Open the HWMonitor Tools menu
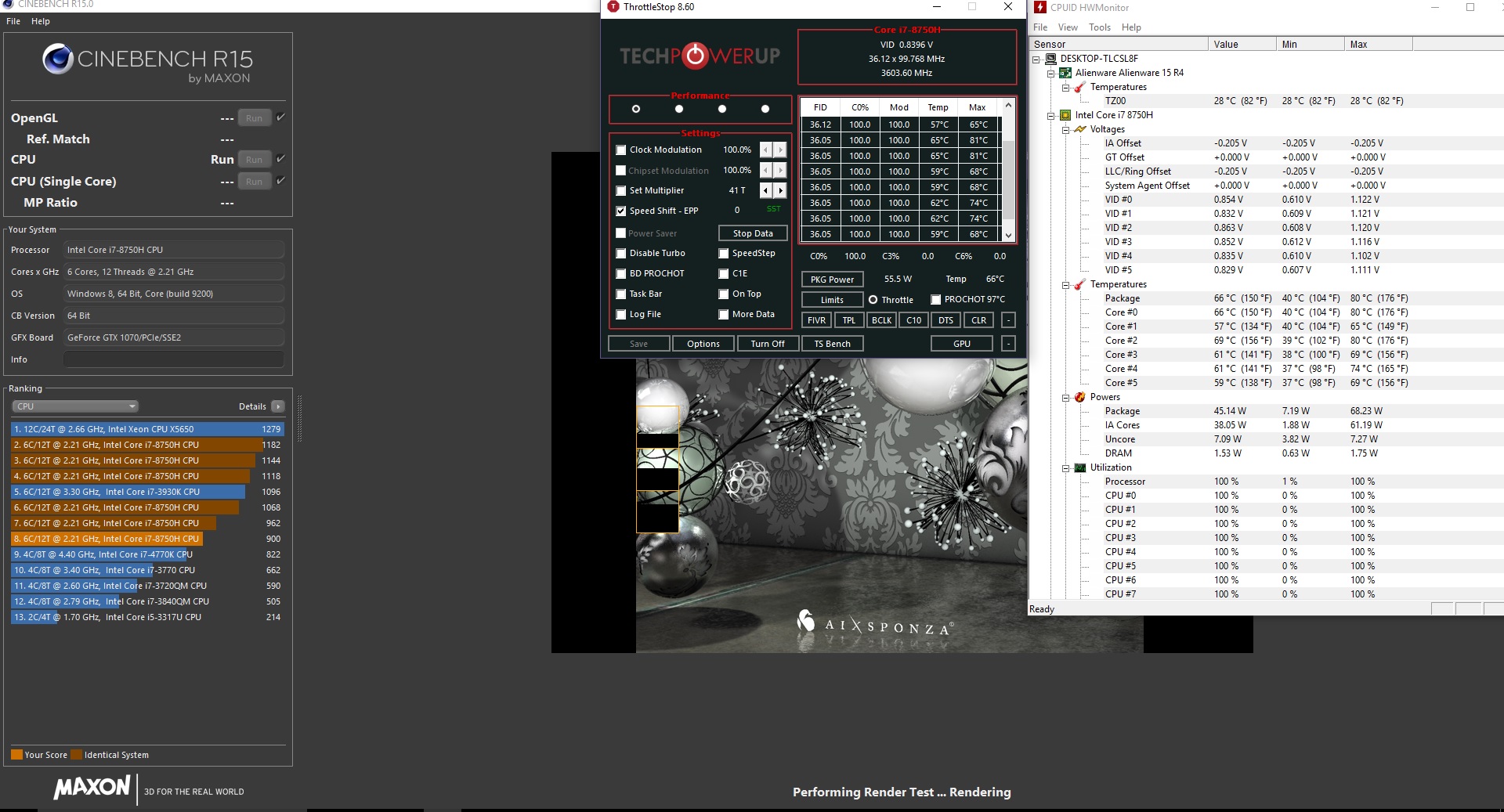Screen dimensions: 1504x812 tap(1100, 27)
